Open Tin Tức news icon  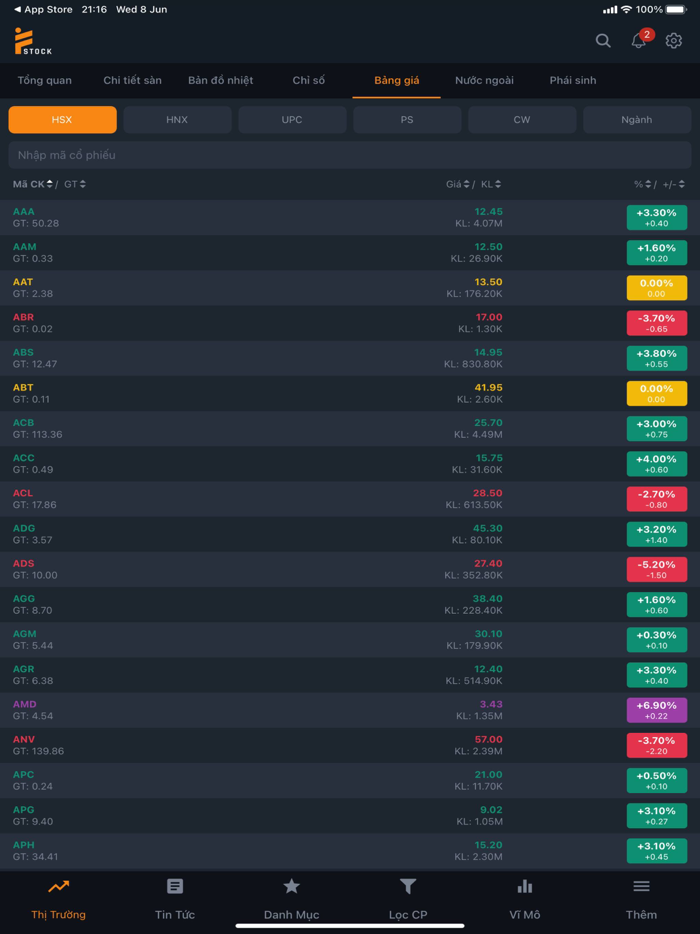(x=175, y=886)
